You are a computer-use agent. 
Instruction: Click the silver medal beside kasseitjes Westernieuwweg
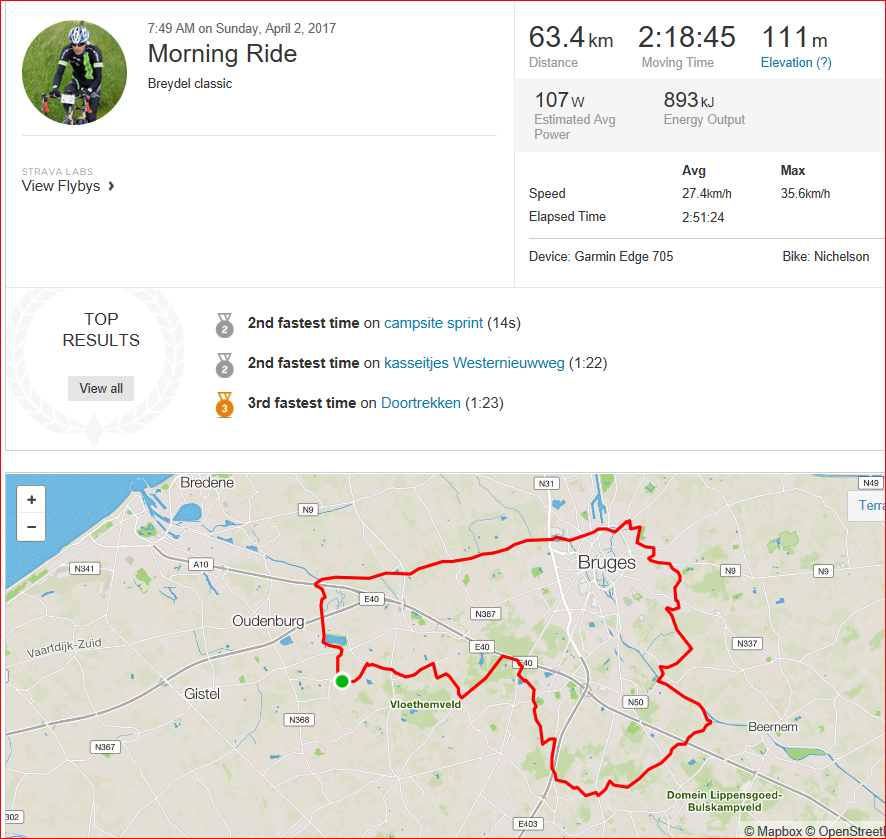pyautogui.click(x=225, y=364)
